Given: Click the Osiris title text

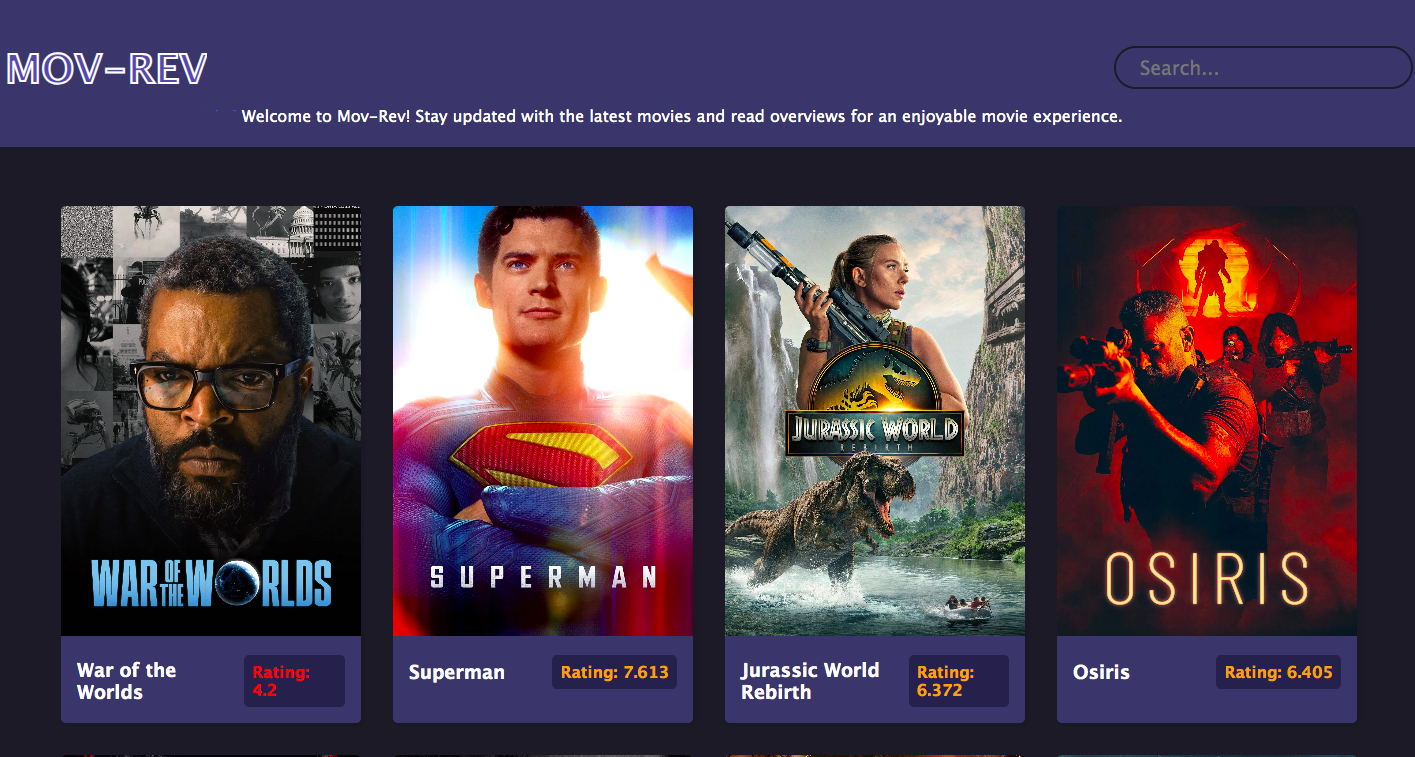Looking at the screenshot, I should (x=1101, y=672).
